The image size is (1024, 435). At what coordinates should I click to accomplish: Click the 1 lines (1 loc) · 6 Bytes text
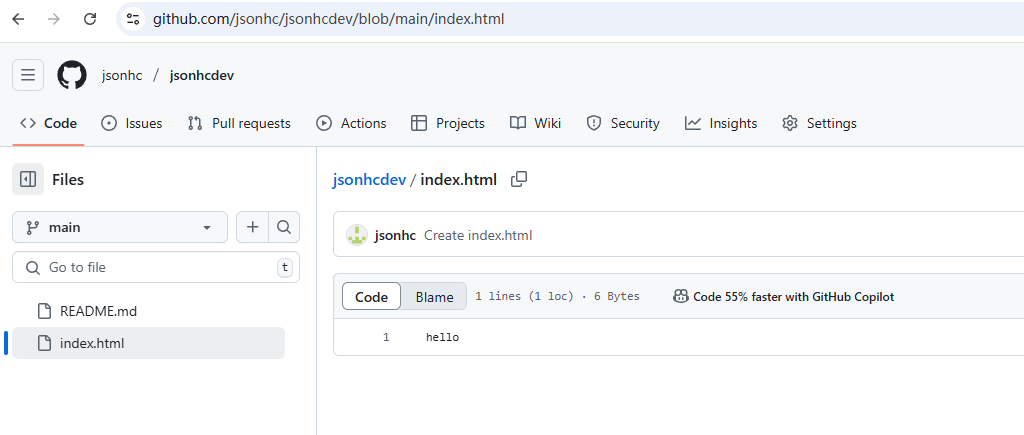[557, 297]
